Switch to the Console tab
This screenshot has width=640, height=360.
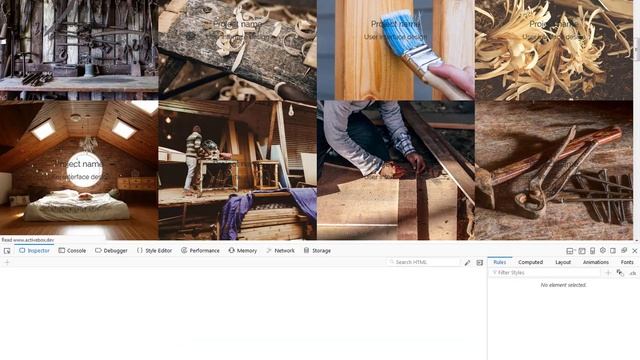pos(72,251)
